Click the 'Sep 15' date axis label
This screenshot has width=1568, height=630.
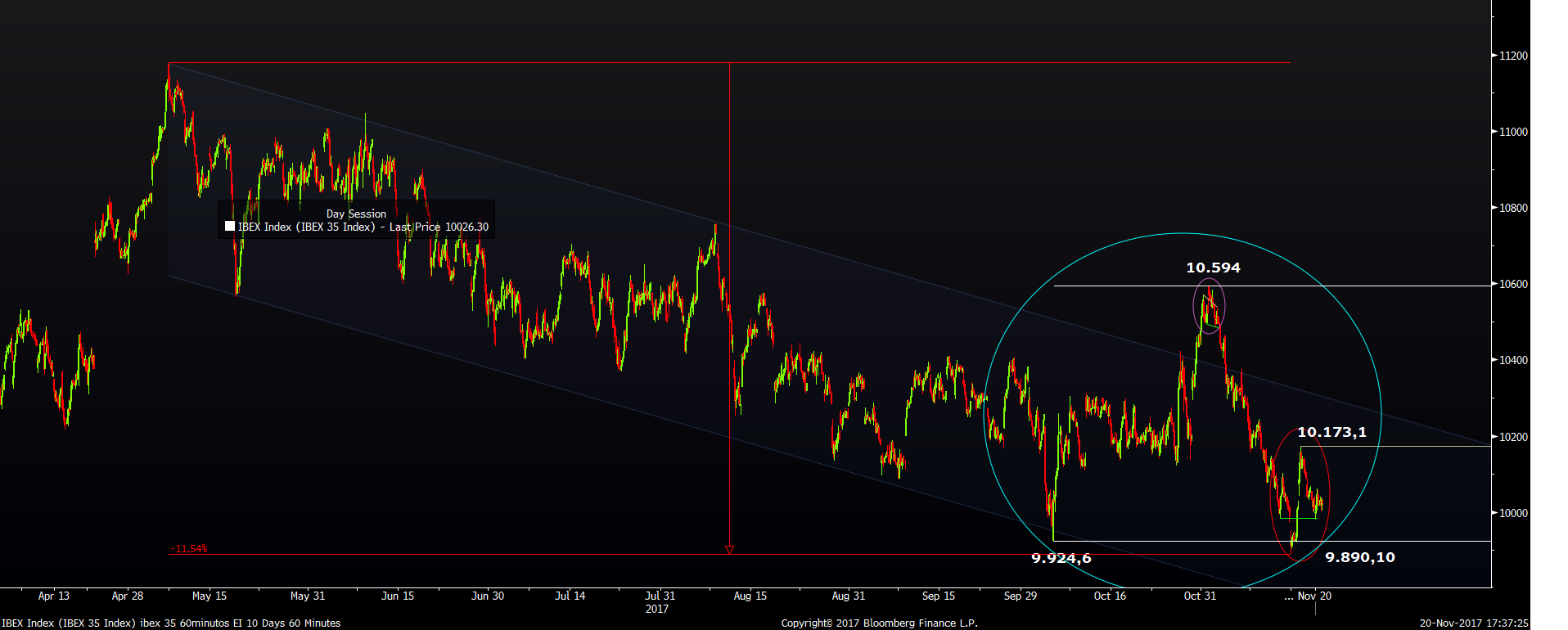pyautogui.click(x=939, y=596)
